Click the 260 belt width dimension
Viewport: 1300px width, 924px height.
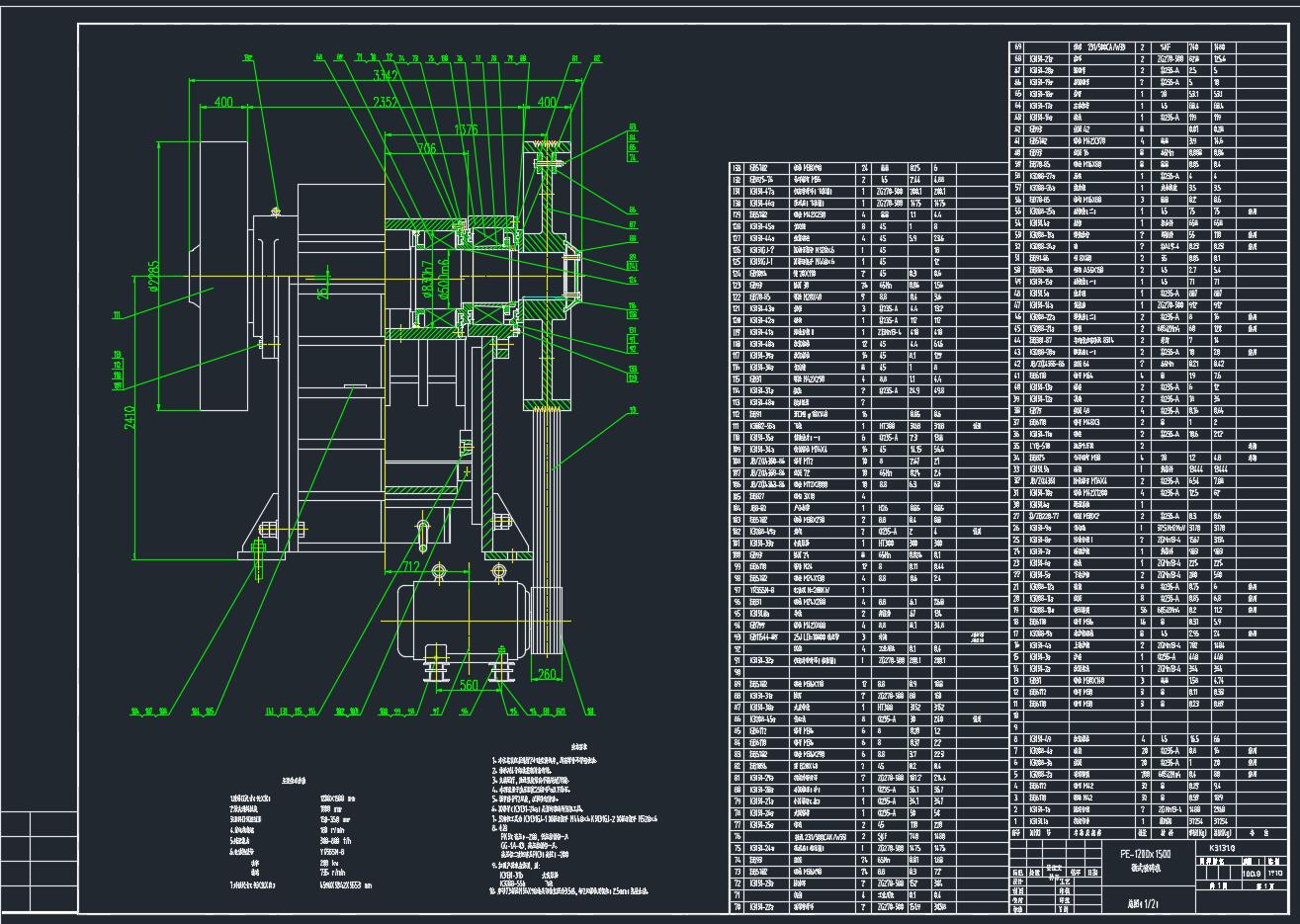coord(547,677)
